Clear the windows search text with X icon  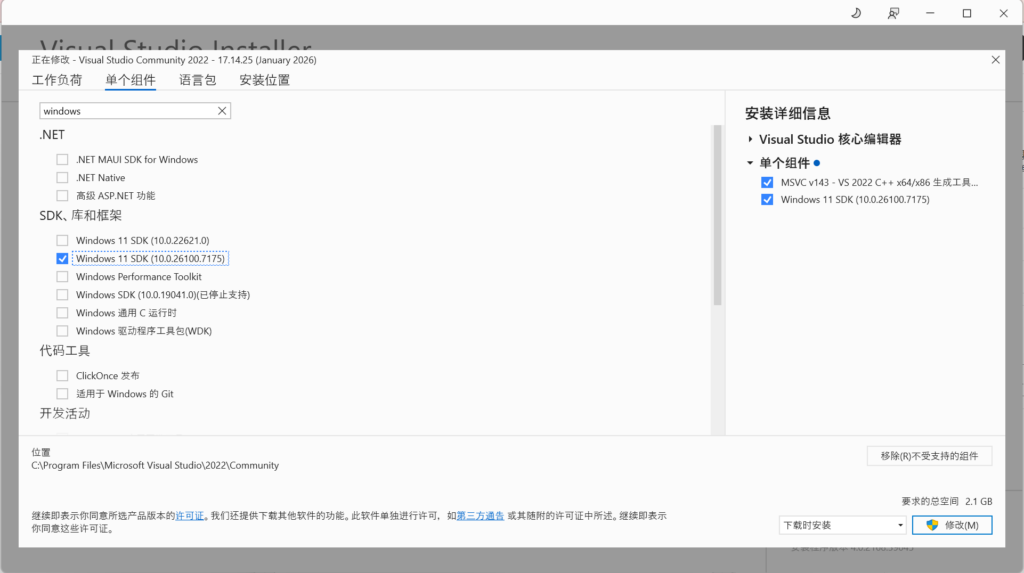coord(222,111)
